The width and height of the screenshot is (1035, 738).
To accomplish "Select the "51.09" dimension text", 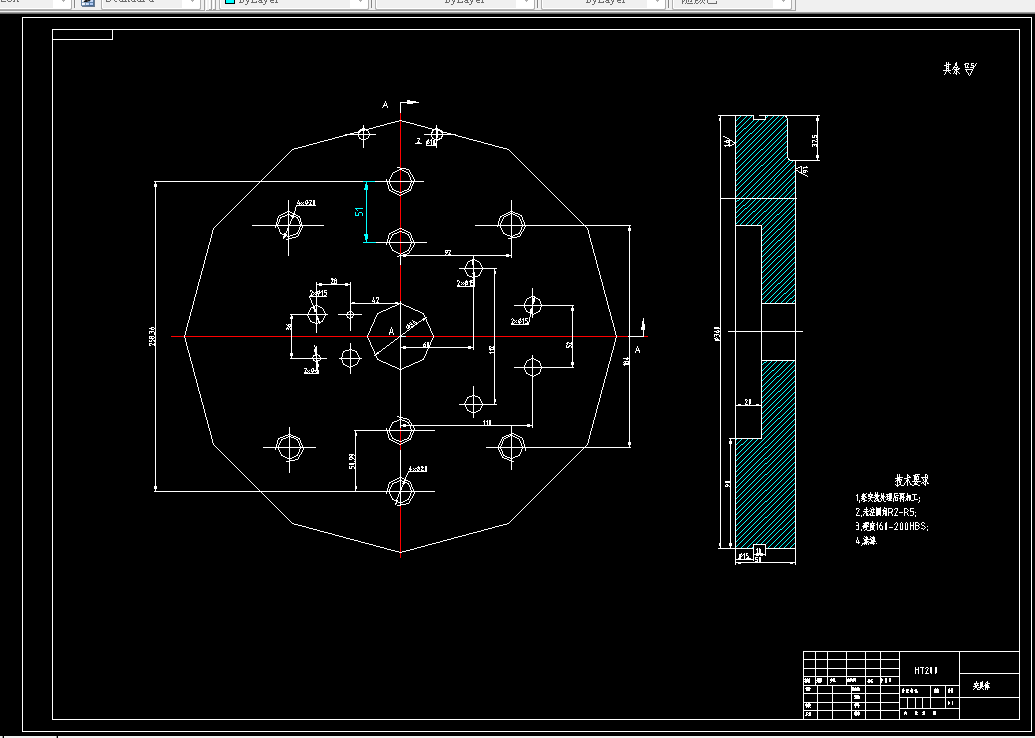I will (352, 461).
